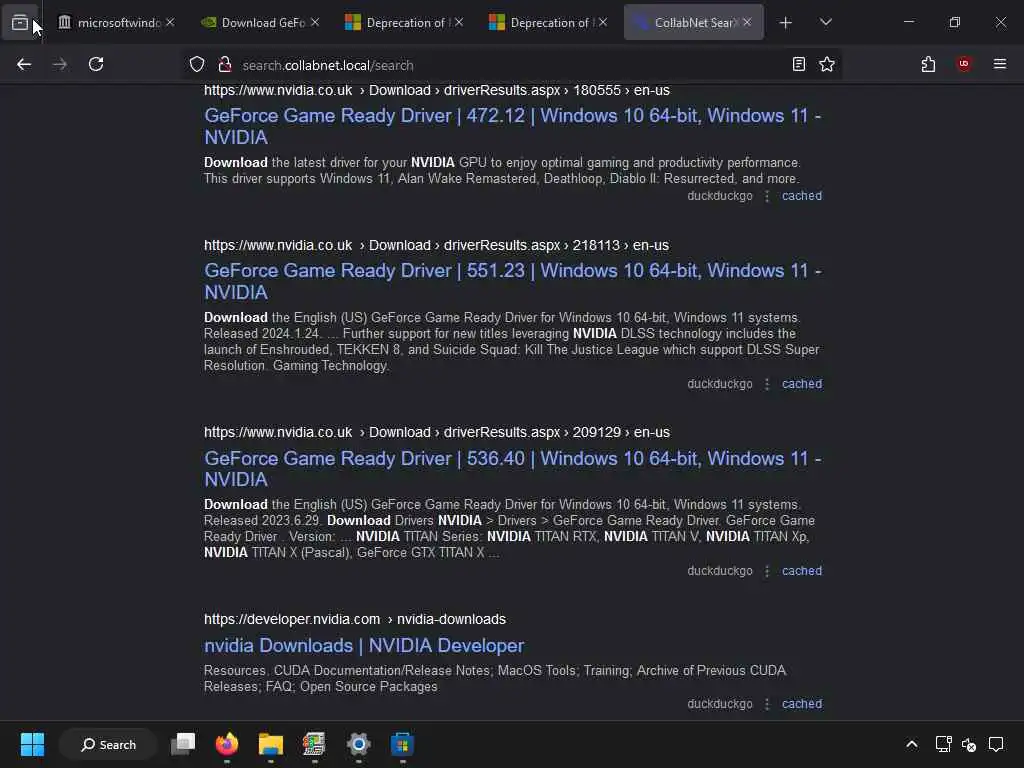Click URL path ending 180555 en-us

[x=436, y=90]
